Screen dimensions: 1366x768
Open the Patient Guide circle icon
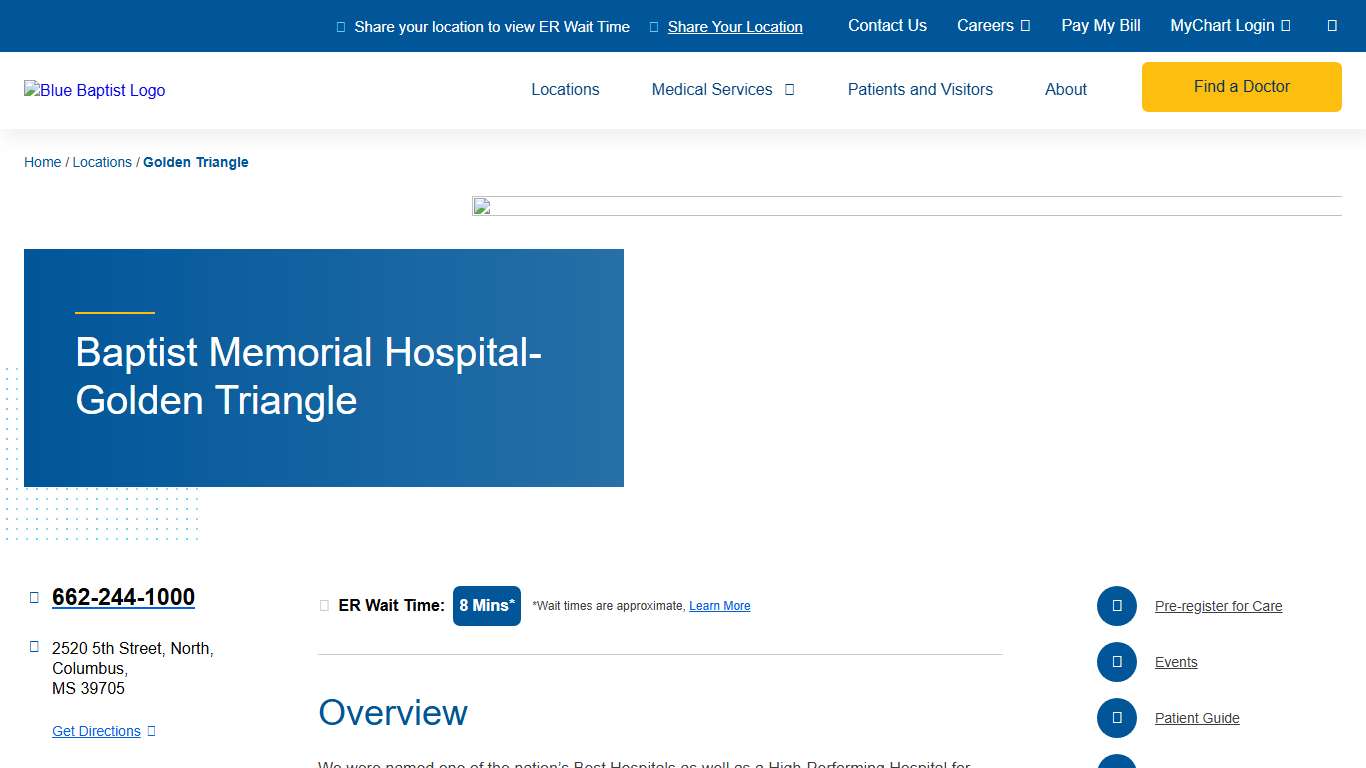(x=1117, y=718)
